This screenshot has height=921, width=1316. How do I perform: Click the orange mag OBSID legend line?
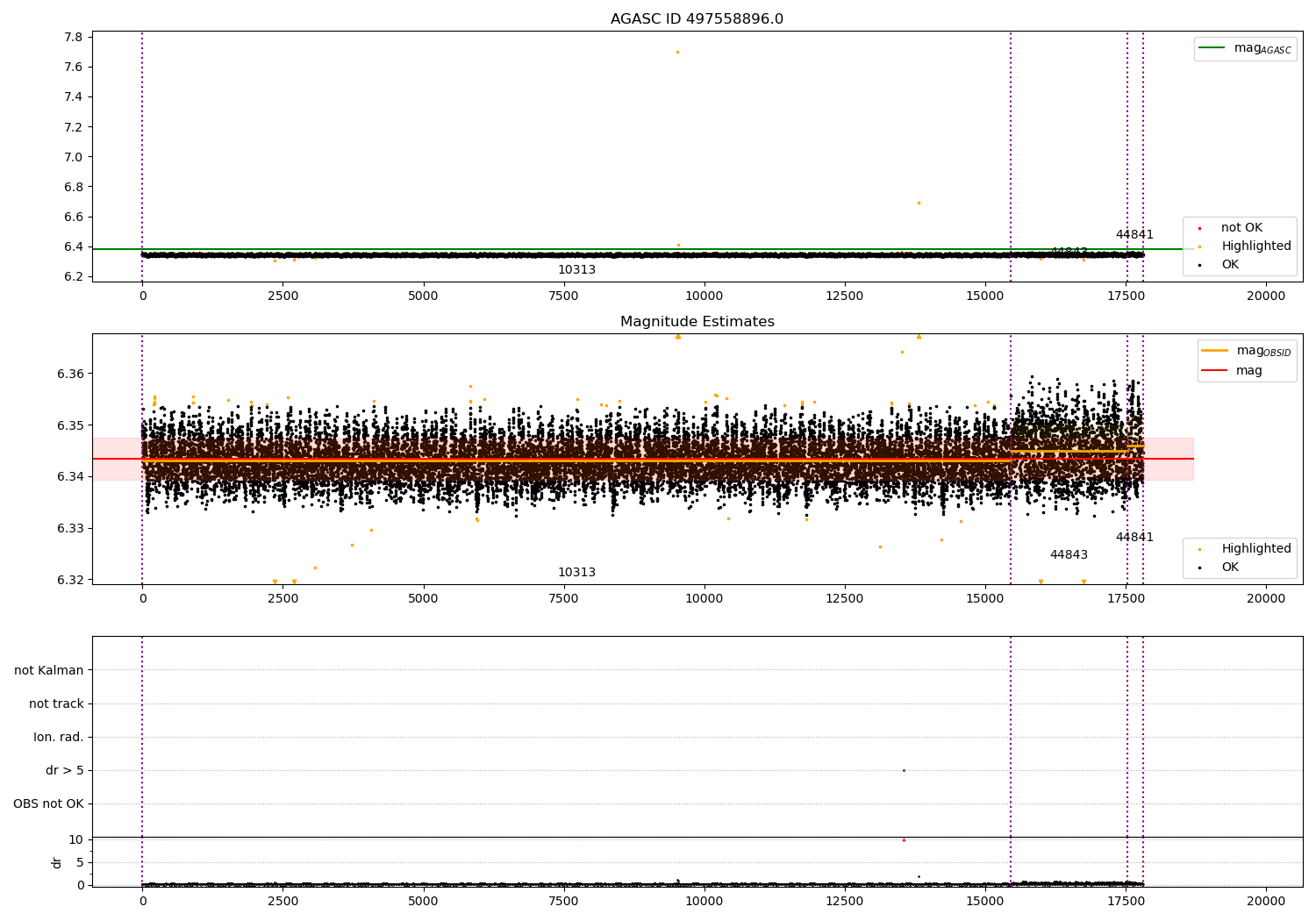click(x=1215, y=351)
